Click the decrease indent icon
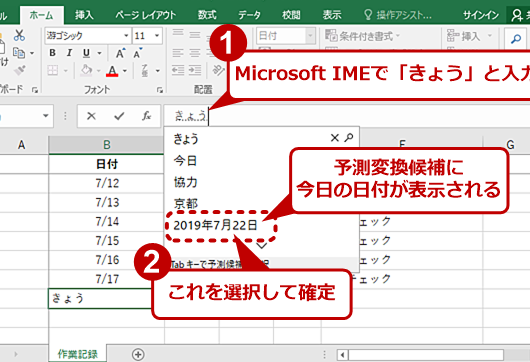530x362 pixels. [x=178, y=70]
